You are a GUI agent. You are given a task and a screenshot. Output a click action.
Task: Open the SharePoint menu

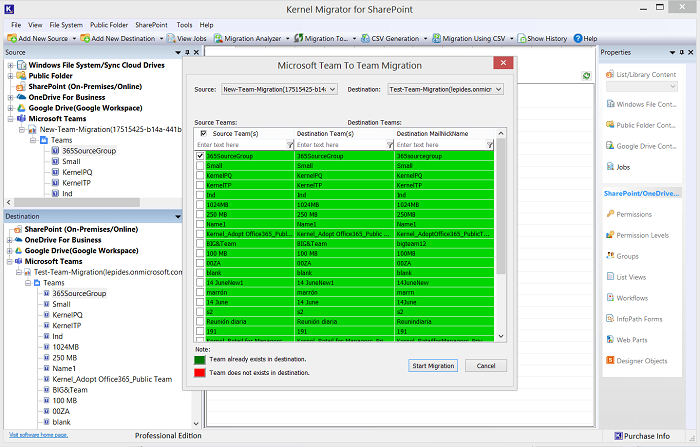tap(151, 24)
